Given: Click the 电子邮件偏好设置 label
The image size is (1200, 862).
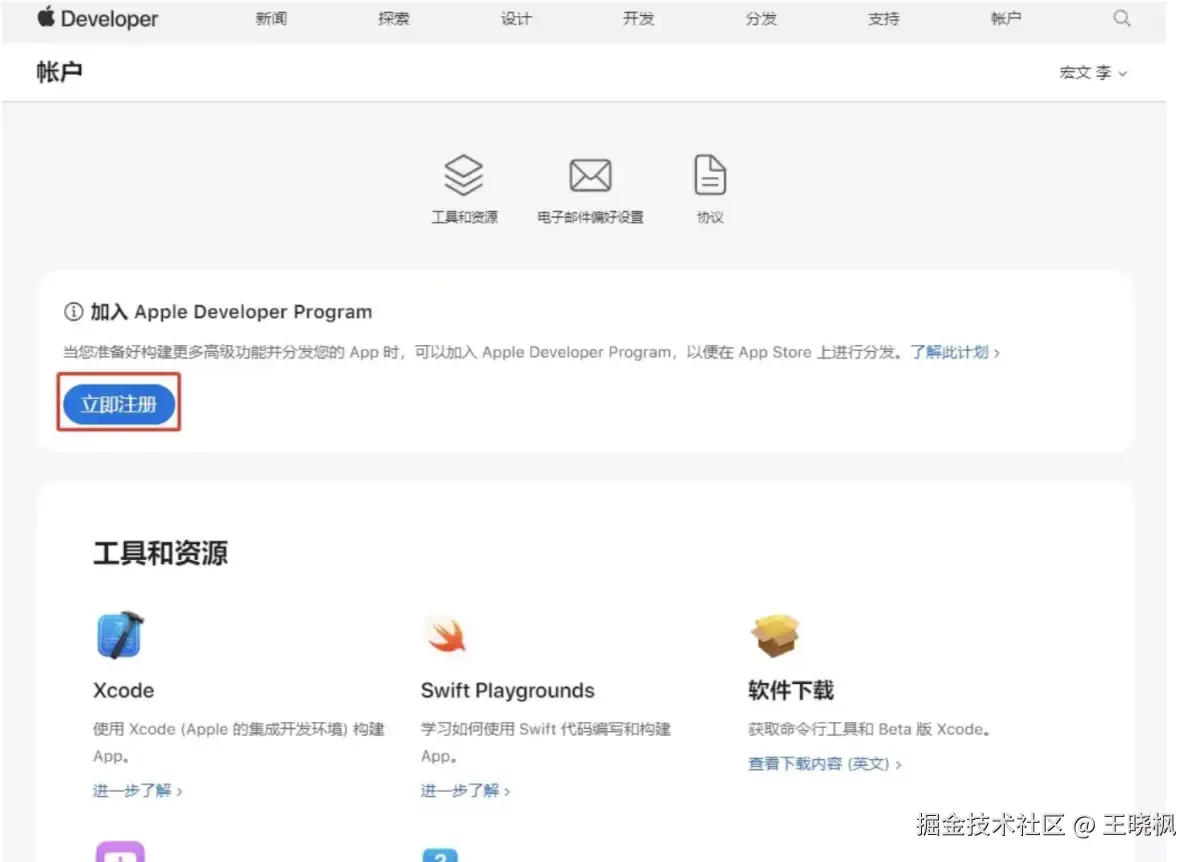Looking at the screenshot, I should click(x=590, y=217).
